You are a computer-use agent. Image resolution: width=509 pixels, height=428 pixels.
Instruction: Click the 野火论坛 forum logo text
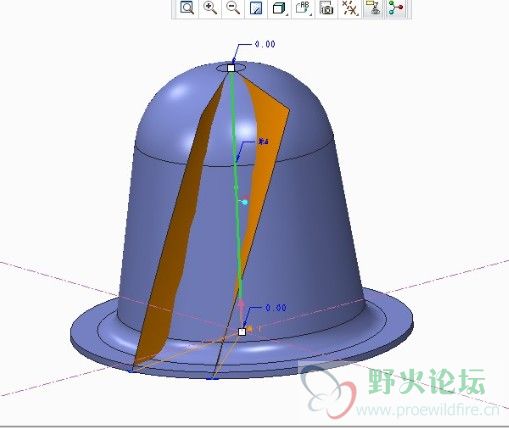click(x=427, y=382)
